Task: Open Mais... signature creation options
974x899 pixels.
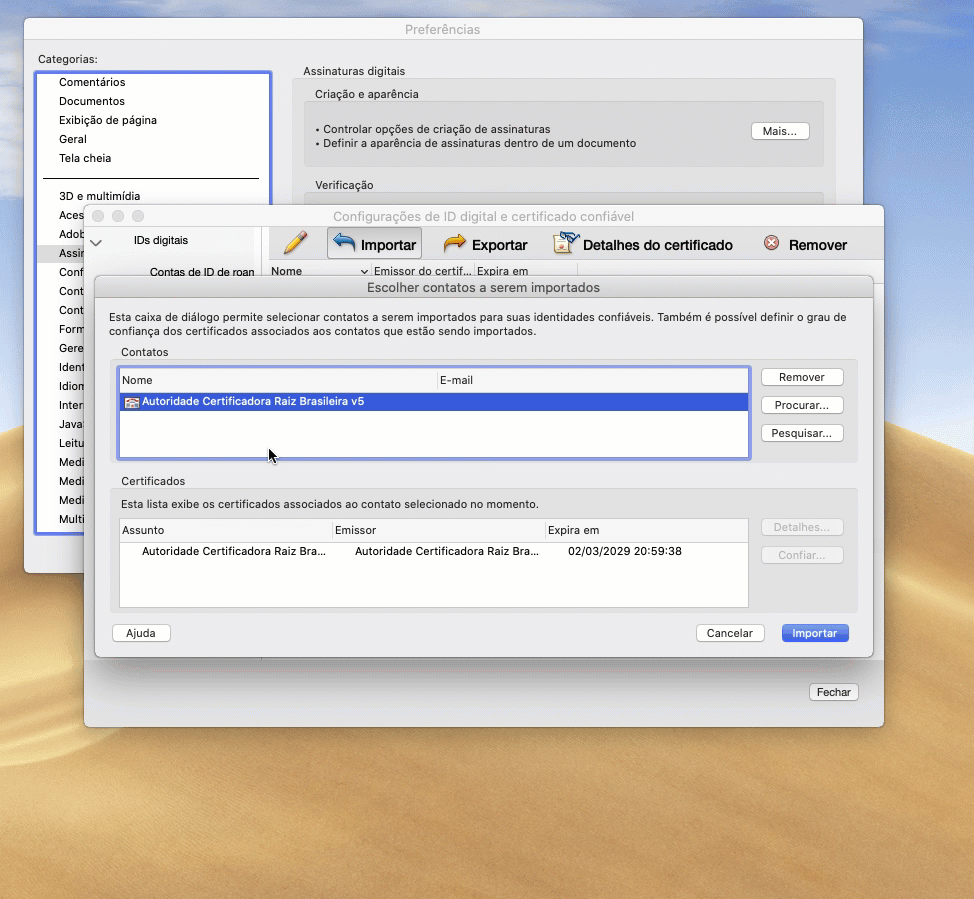Action: click(x=779, y=131)
